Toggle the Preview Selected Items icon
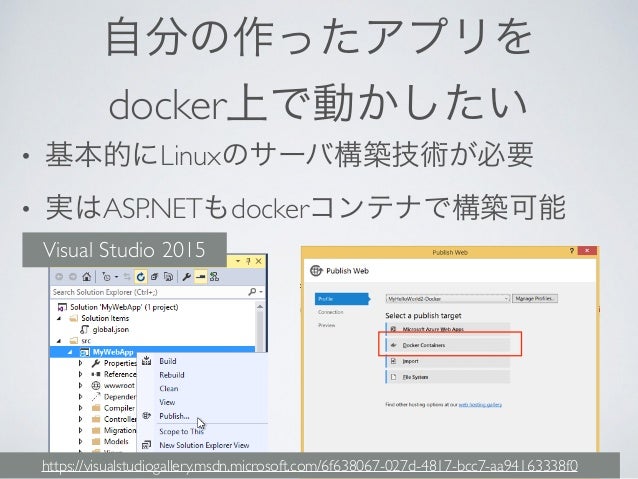Image resolution: width=638 pixels, height=479 pixels. click(200, 277)
